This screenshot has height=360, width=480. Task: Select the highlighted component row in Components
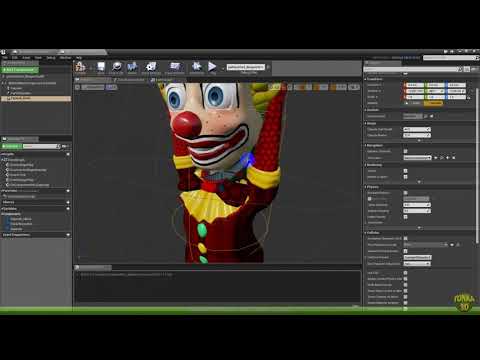point(36,99)
